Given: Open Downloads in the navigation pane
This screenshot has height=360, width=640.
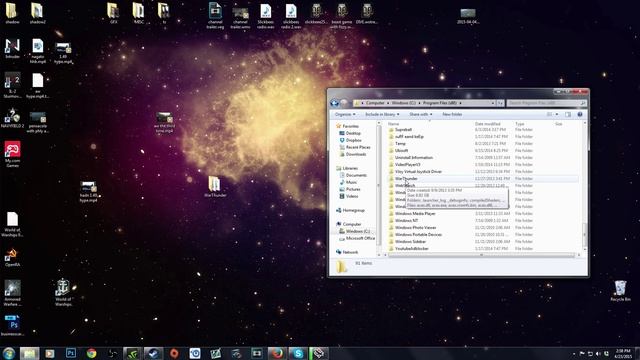Looking at the screenshot, I should pyautogui.click(x=353, y=154).
